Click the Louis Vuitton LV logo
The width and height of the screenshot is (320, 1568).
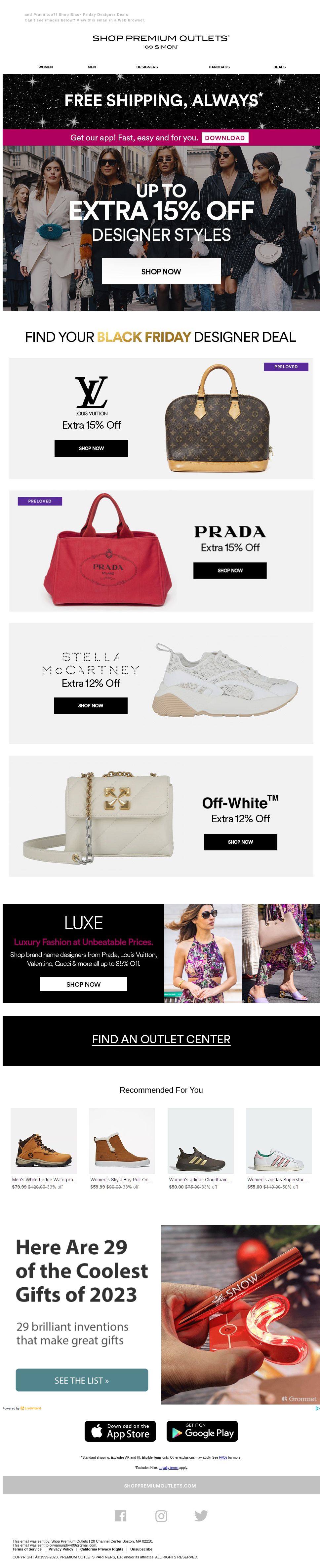pyautogui.click(x=92, y=392)
